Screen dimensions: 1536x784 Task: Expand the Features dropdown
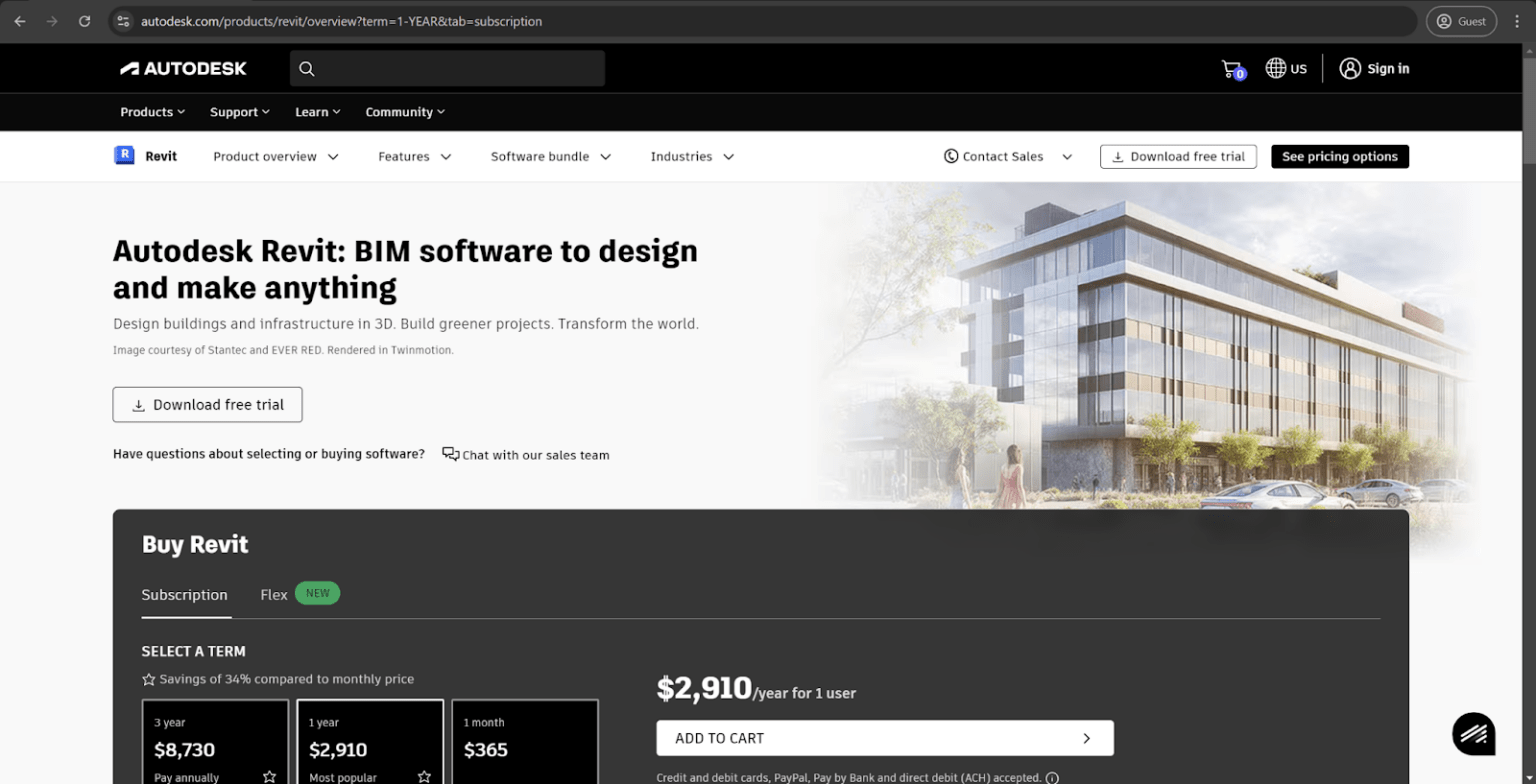point(415,156)
